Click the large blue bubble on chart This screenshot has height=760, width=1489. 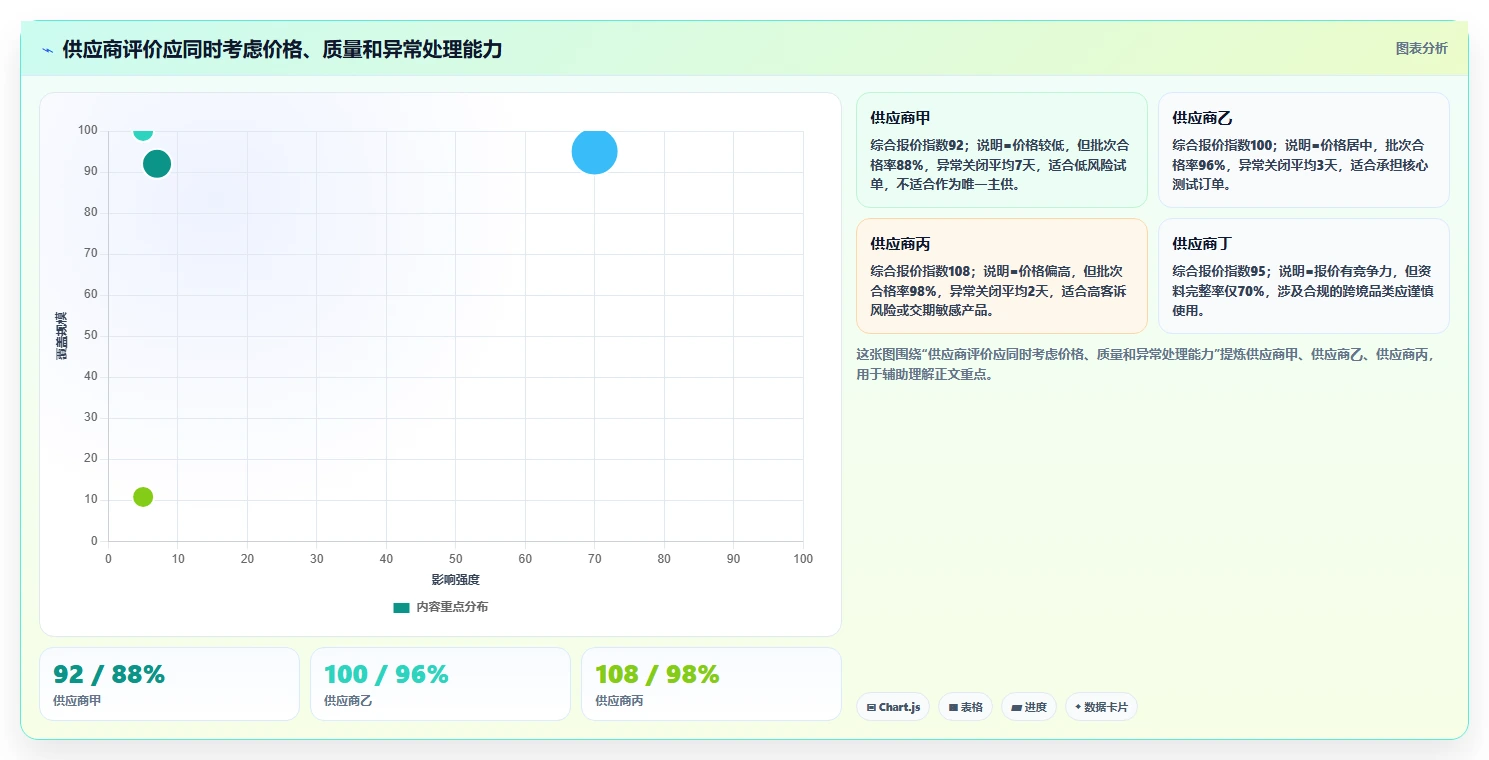[x=594, y=152]
